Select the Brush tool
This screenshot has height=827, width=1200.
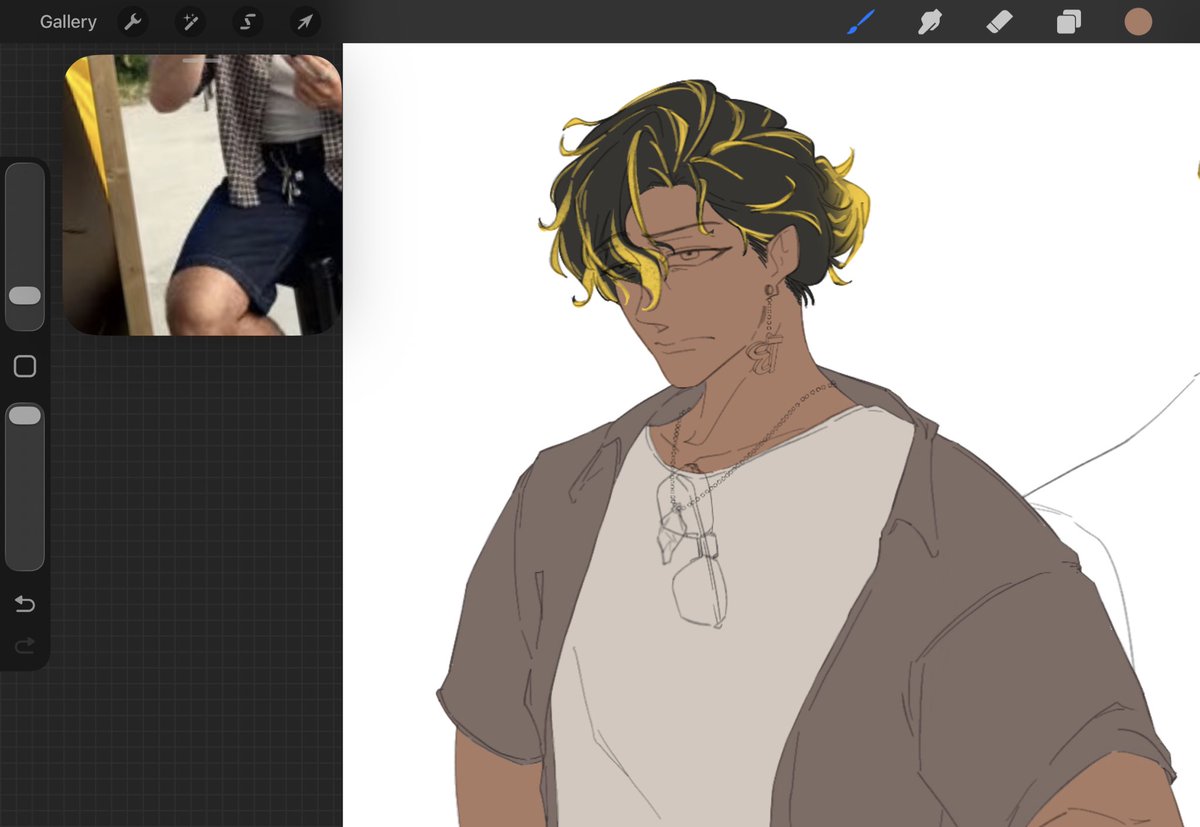pyautogui.click(x=860, y=22)
